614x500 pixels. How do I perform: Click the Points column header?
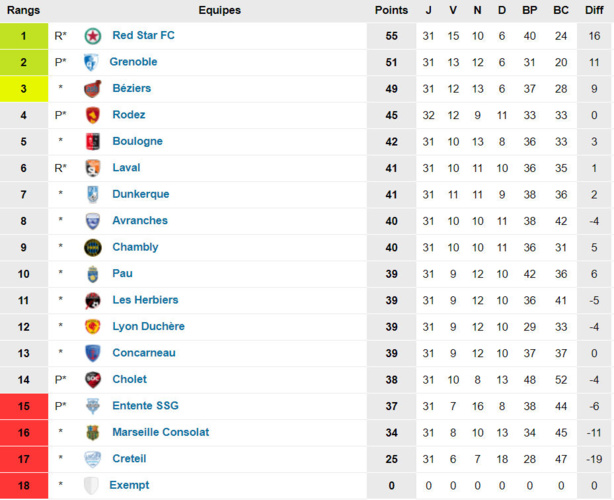pos(391,10)
